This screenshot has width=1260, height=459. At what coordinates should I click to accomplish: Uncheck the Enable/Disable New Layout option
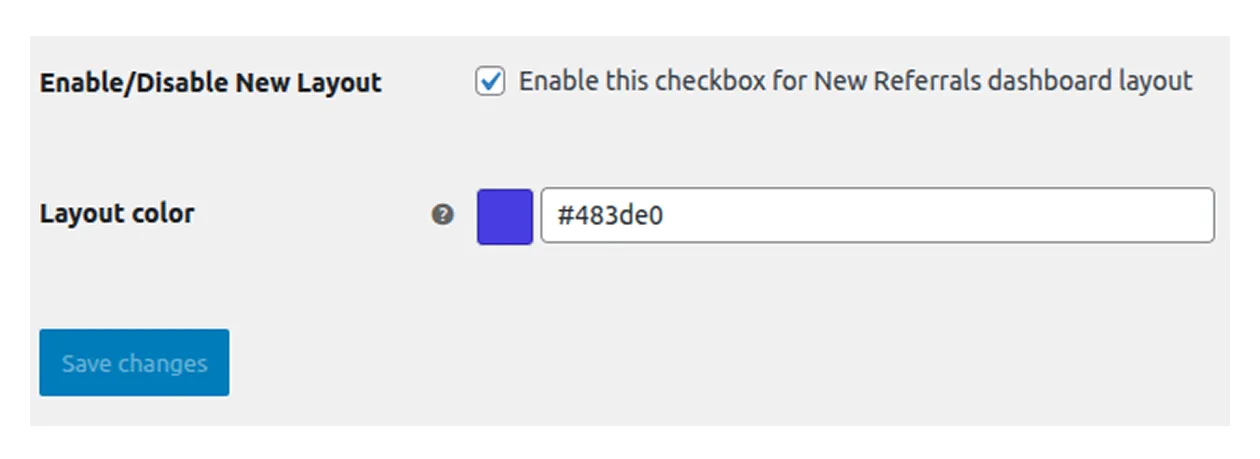pos(490,82)
